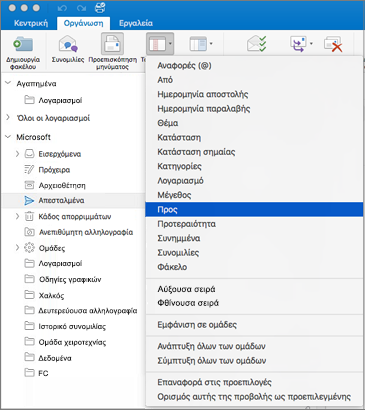This screenshot has width=365, height=410.
Task: Select Ημερομηνία αποστολής menu entry
Action: tap(254, 94)
